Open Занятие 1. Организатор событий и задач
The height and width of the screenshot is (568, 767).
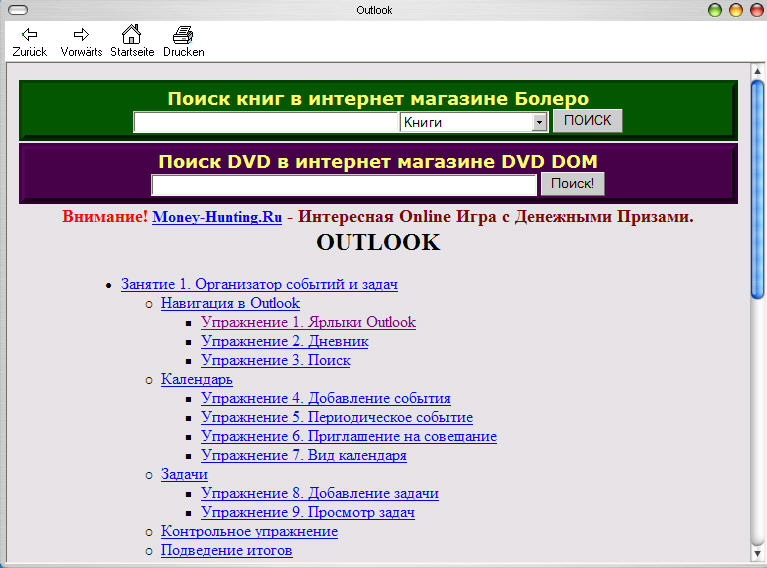(x=259, y=284)
